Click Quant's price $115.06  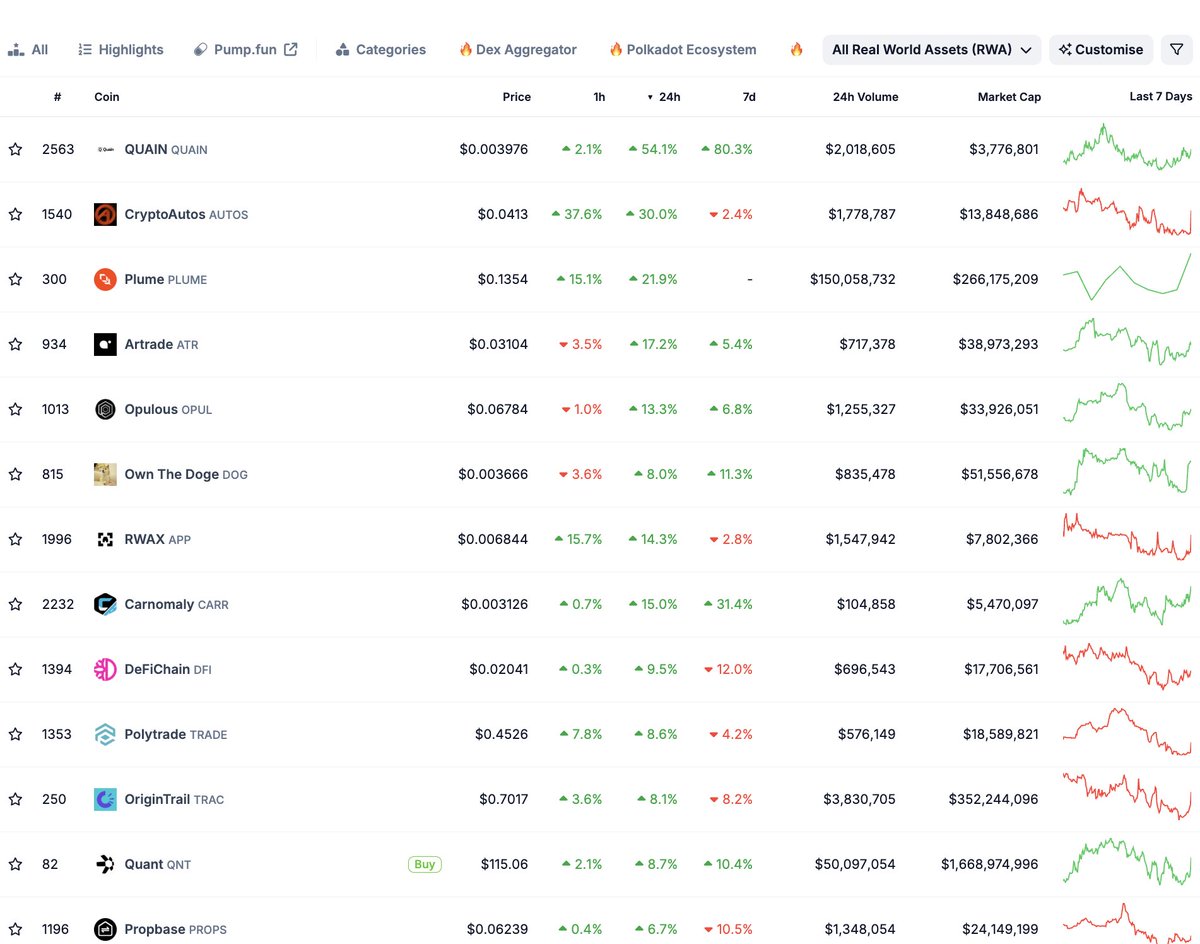point(504,864)
